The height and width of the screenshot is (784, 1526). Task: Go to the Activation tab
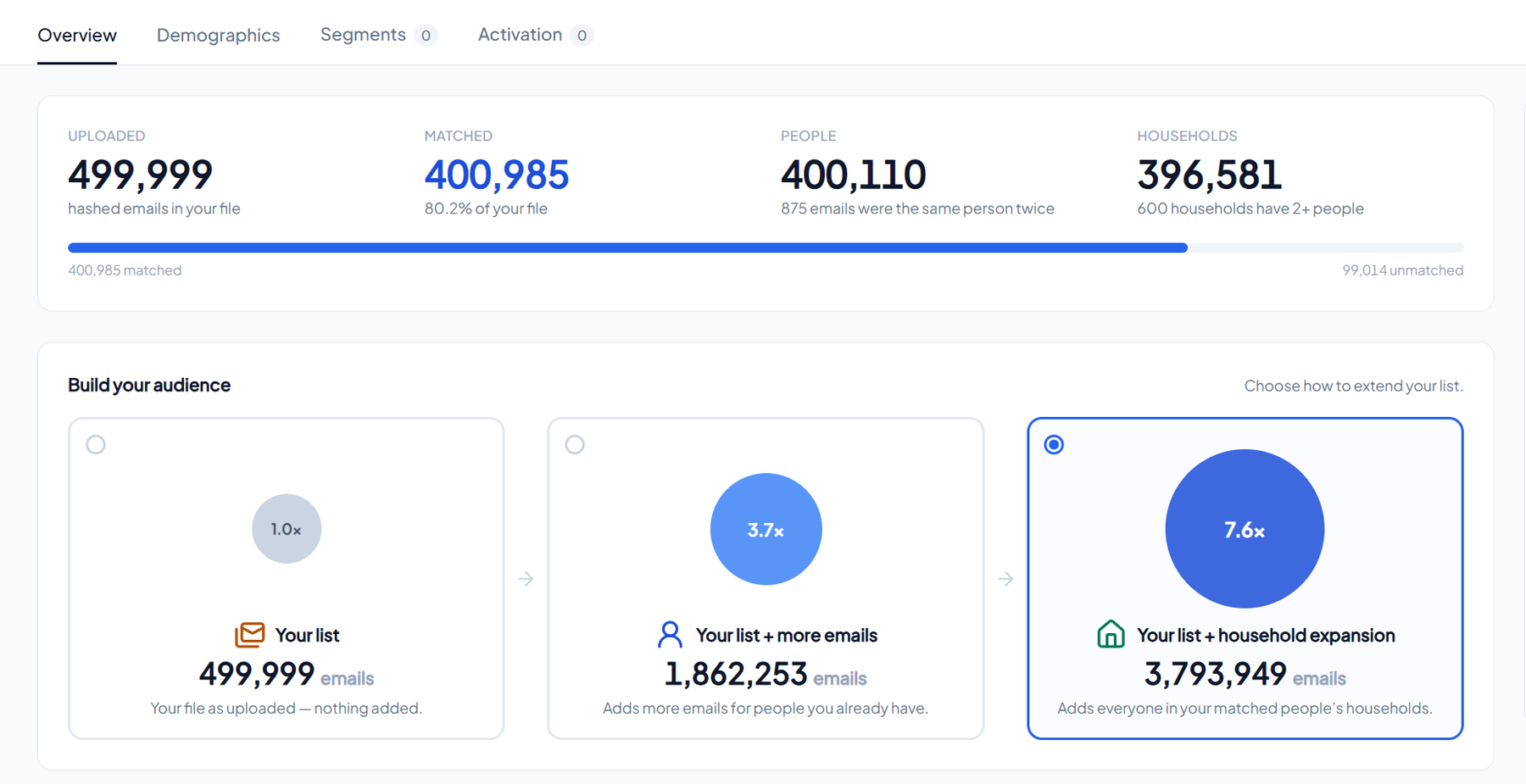pyautogui.click(x=535, y=35)
